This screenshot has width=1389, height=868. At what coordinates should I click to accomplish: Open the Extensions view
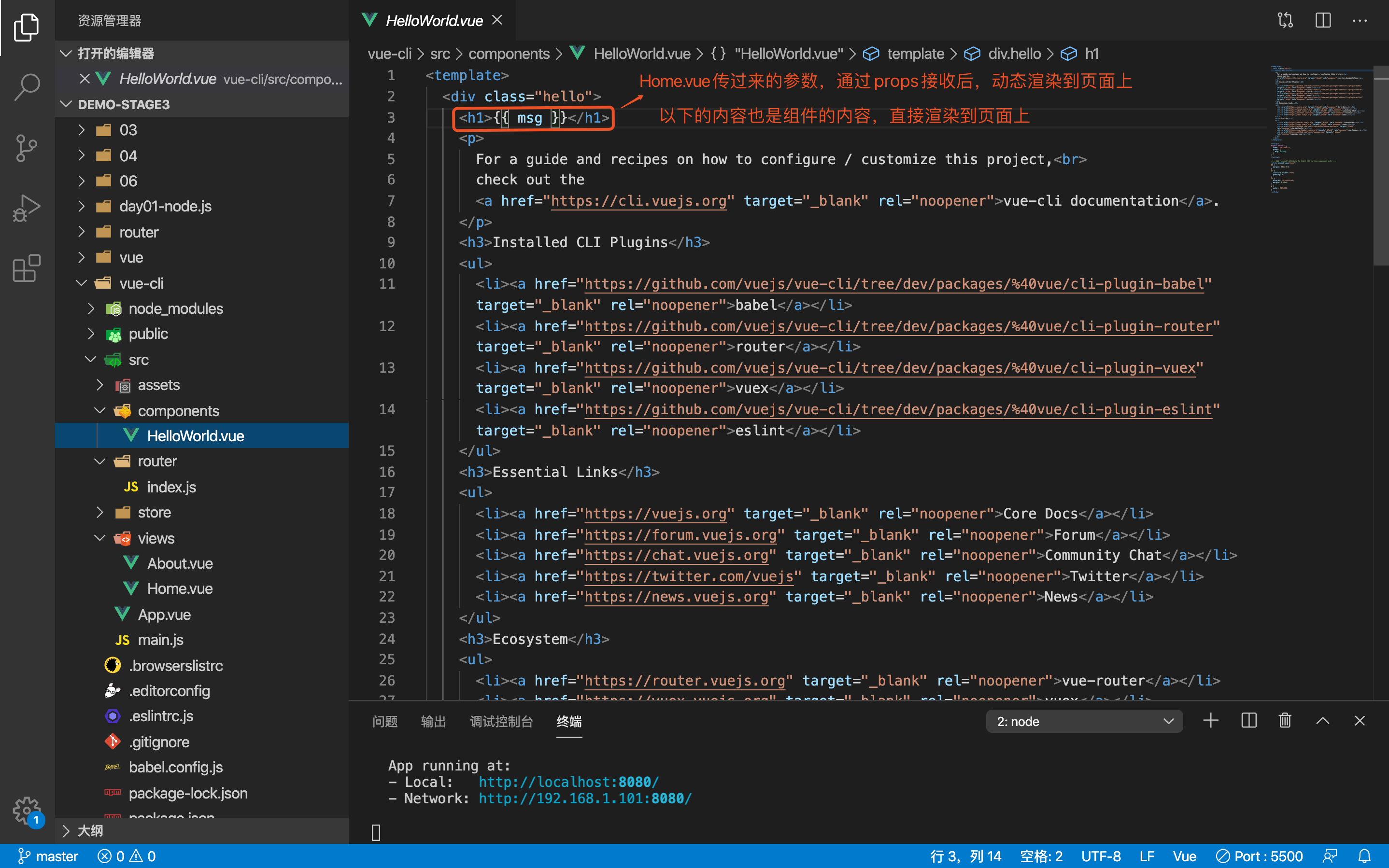point(27,268)
